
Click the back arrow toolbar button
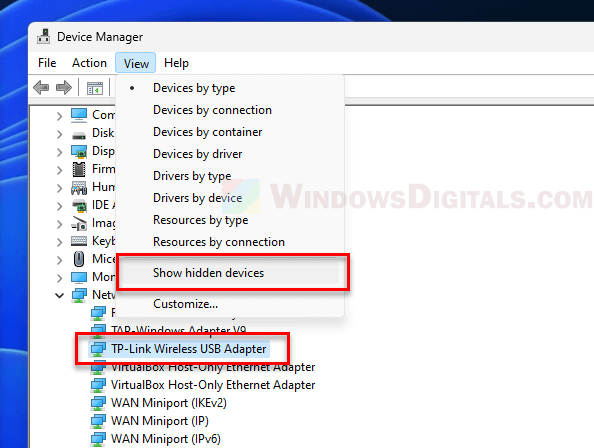[x=41, y=88]
